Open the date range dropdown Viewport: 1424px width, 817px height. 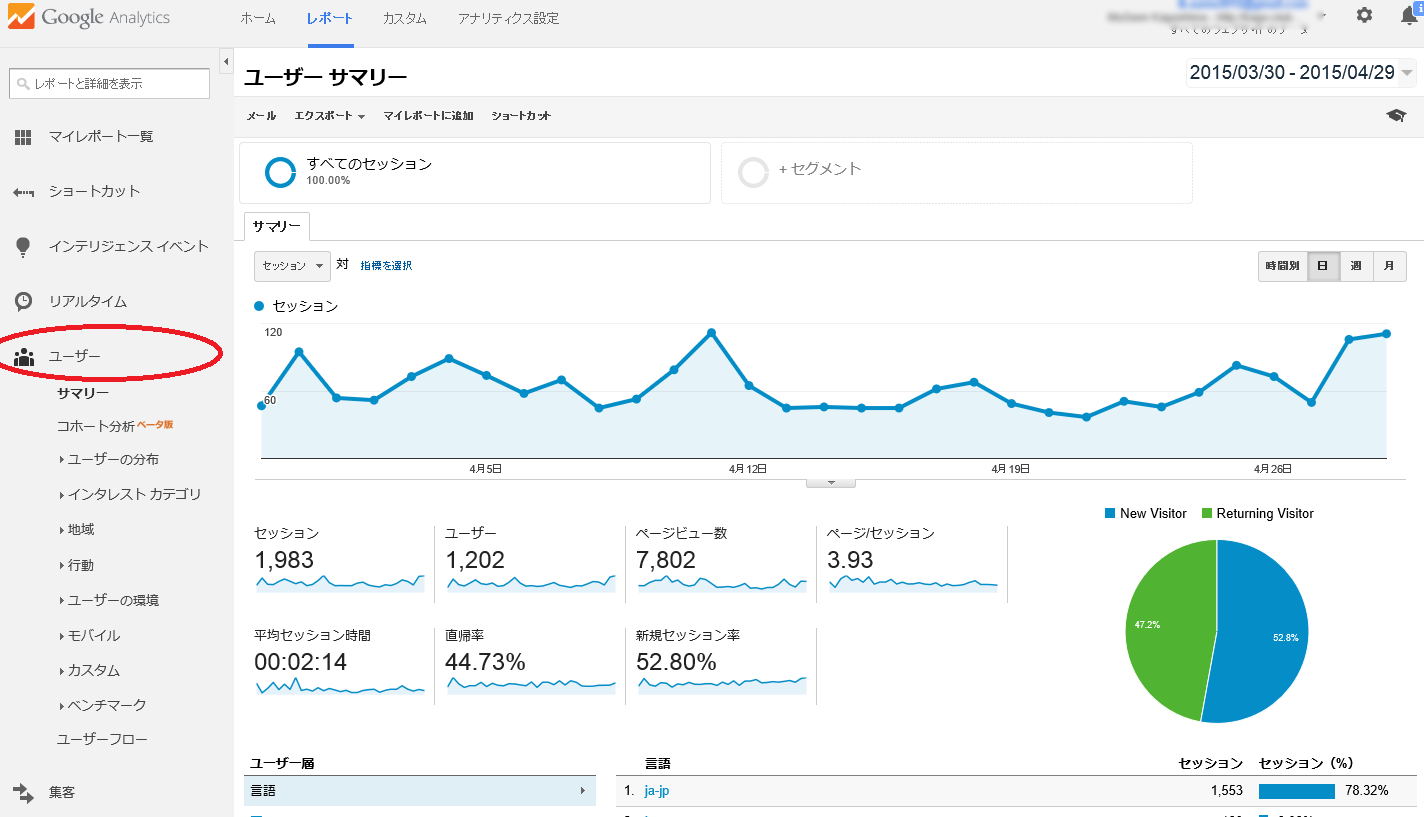(1300, 73)
